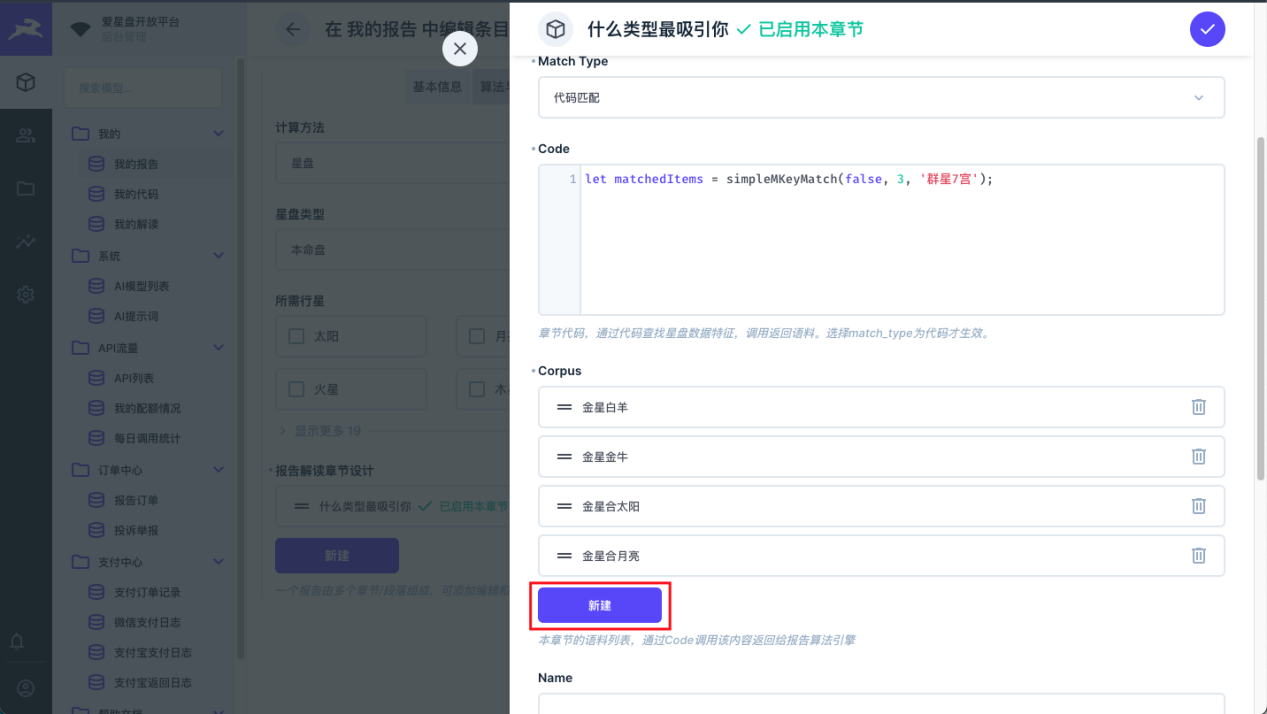
Task: Click trash icon for 金星金牛
Action: pyautogui.click(x=1198, y=456)
